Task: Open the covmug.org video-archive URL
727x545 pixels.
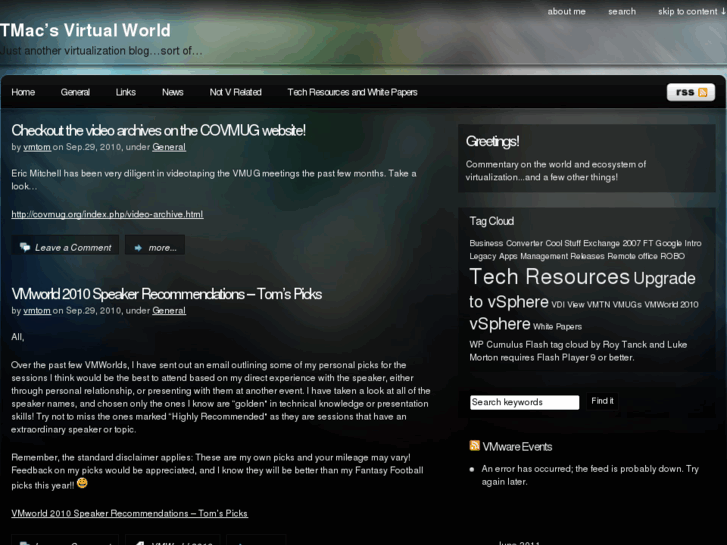Action: (x=107, y=214)
